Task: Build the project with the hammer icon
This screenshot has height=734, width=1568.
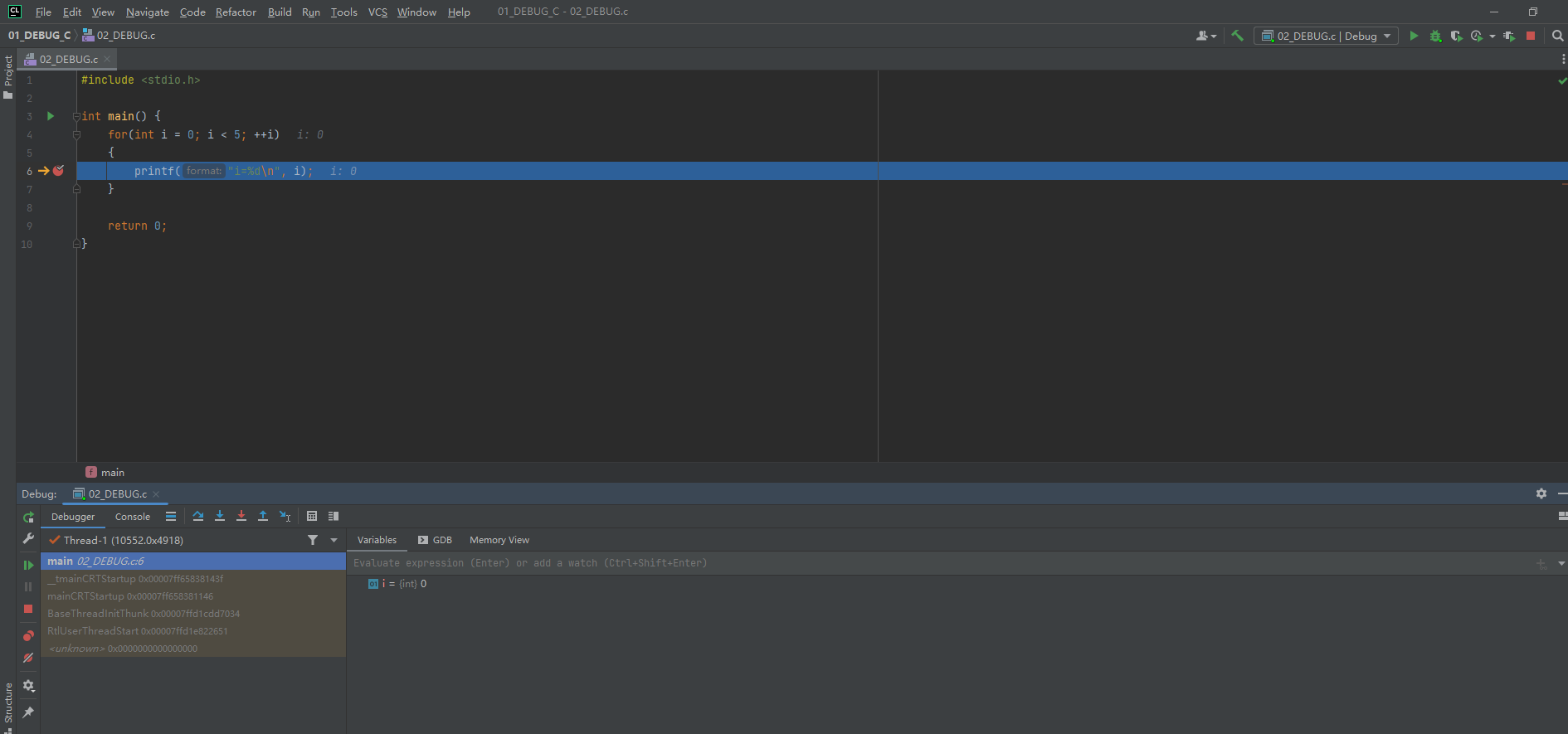Action: pos(1237,36)
